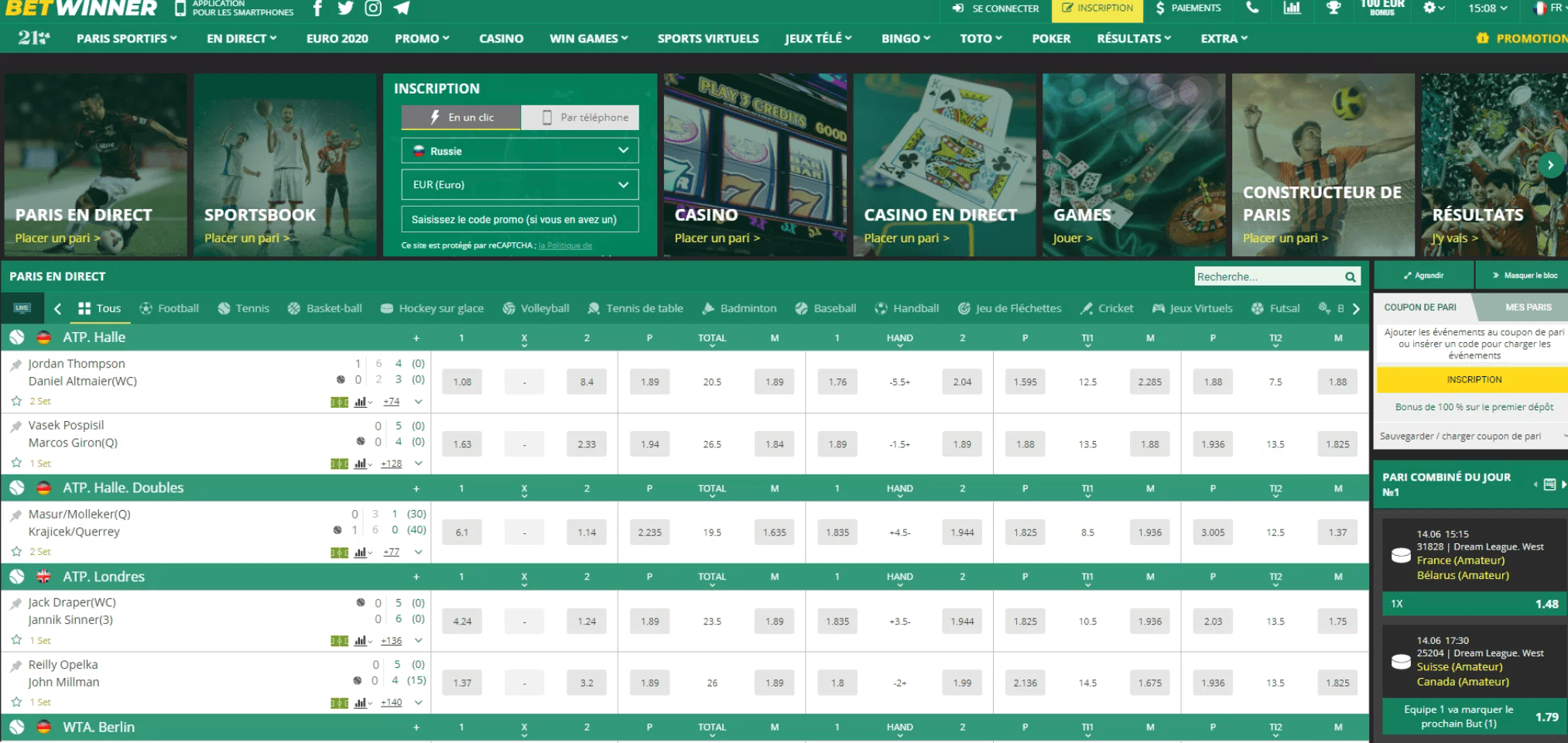Open live field view for Opelka vs Millman
Viewport: 1568px width, 743px height.
tap(339, 703)
